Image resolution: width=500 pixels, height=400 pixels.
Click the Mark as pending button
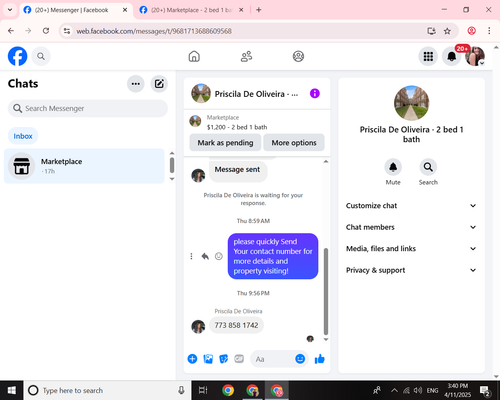(225, 143)
